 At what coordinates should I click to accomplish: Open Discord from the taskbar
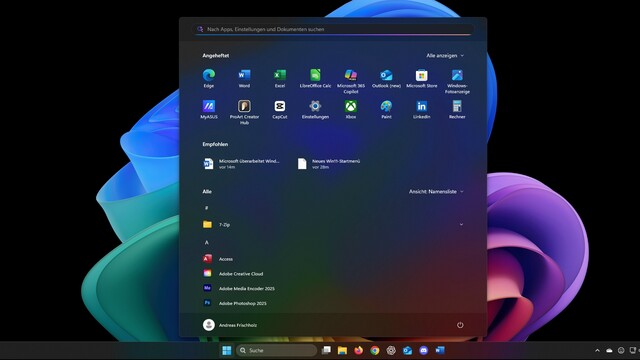click(424, 350)
